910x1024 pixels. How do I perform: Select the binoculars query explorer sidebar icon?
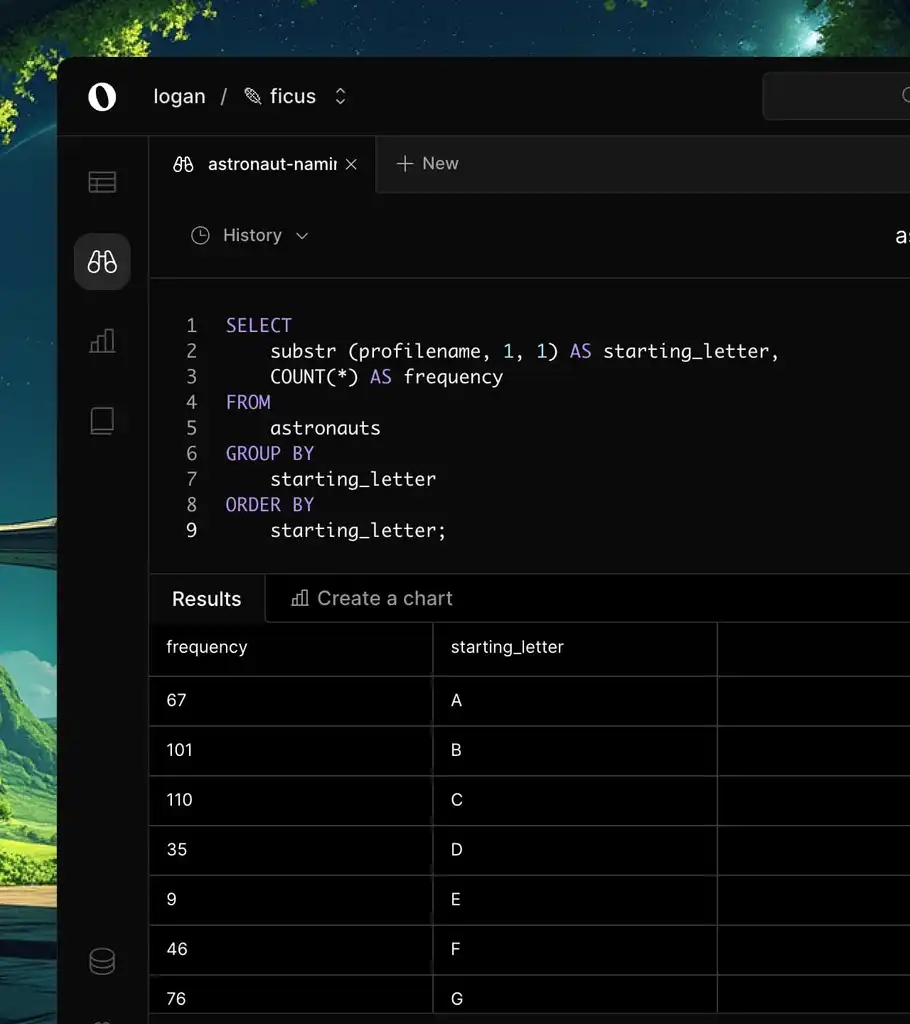click(x=101, y=261)
